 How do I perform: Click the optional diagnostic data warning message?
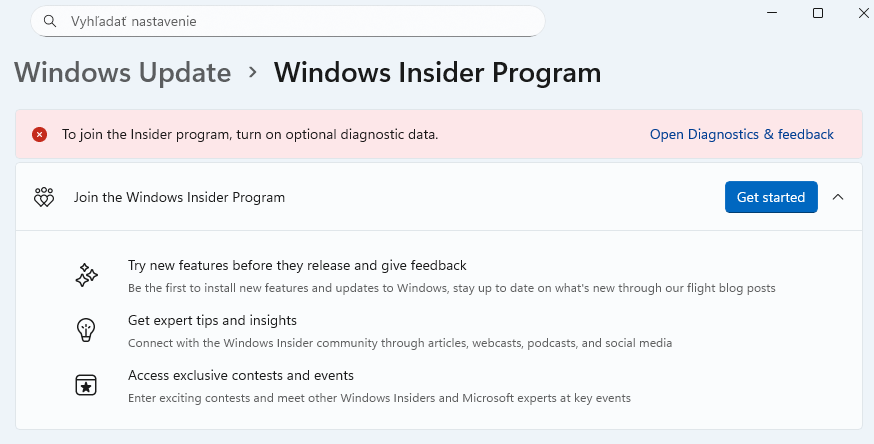[250, 134]
